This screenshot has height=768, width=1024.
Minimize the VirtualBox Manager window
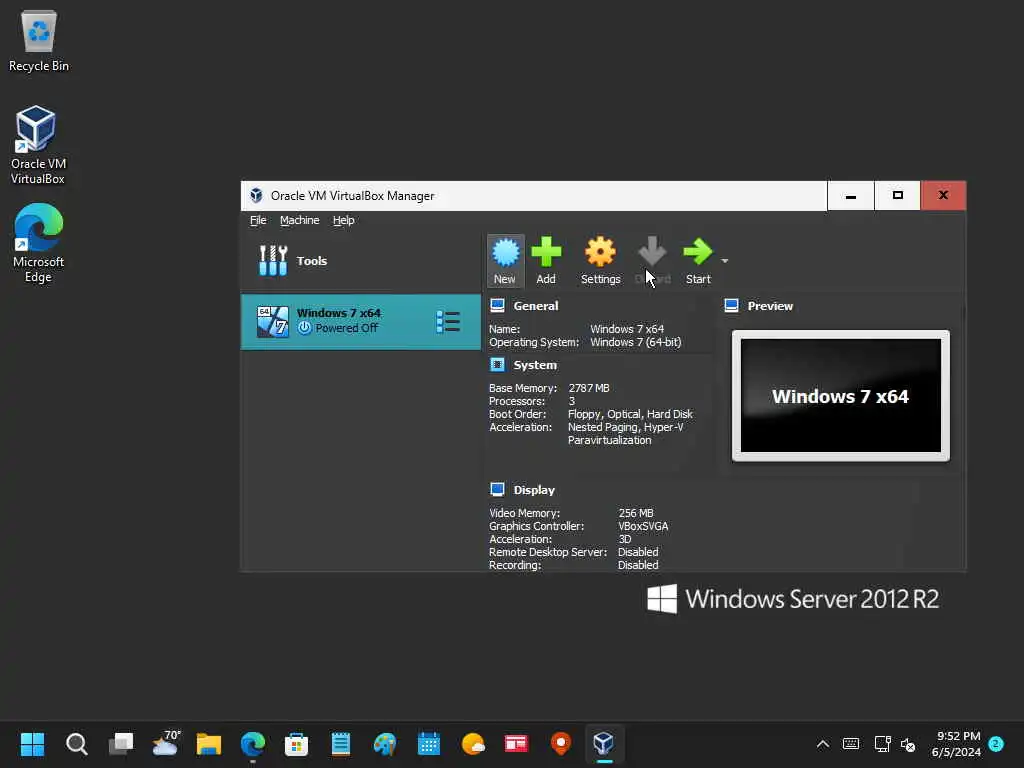point(850,196)
